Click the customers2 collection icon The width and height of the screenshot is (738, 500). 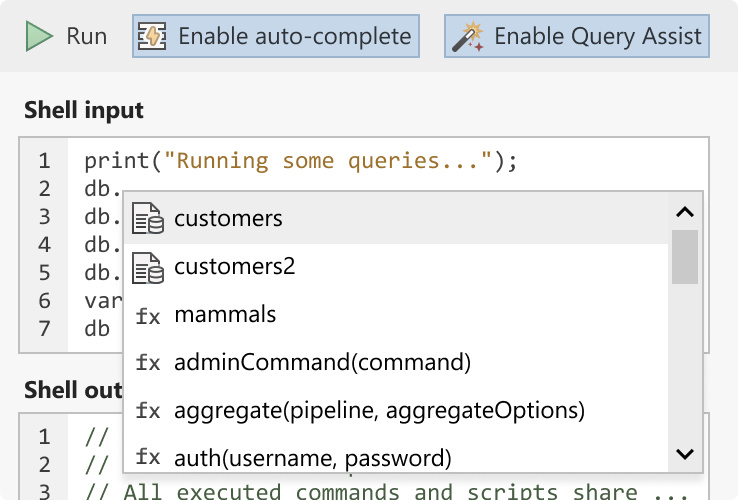[x=148, y=267]
